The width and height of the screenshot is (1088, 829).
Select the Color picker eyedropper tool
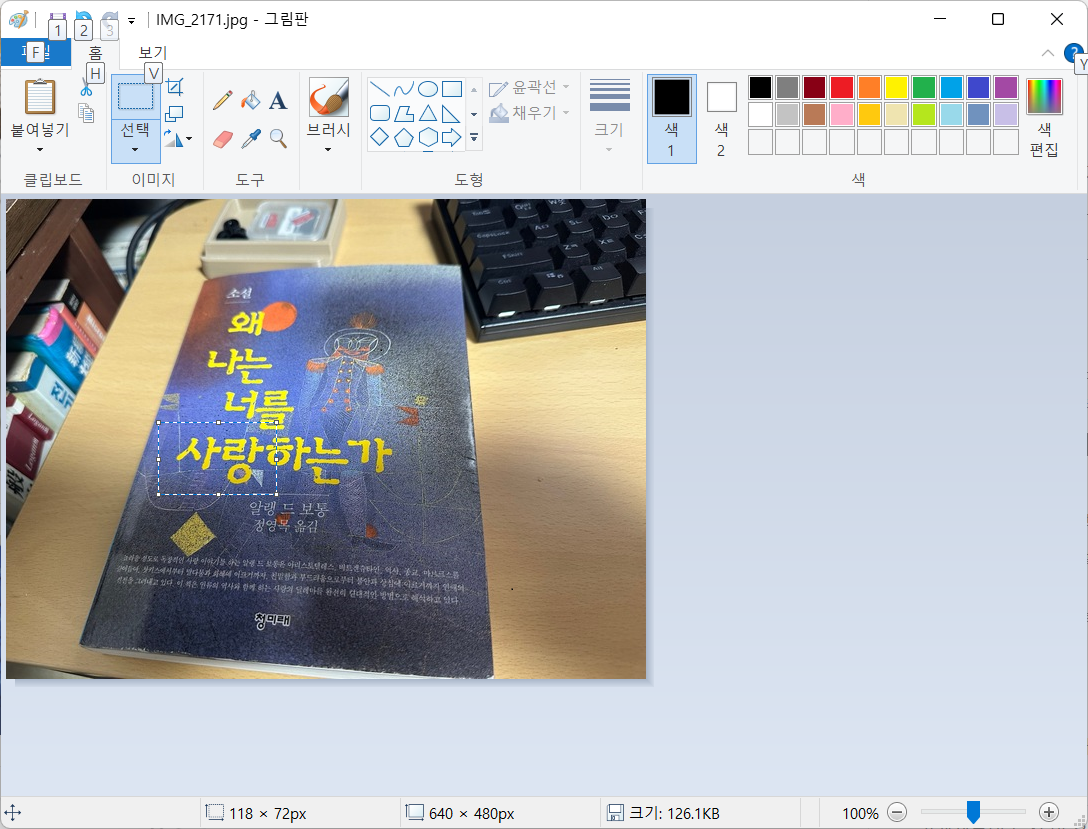click(250, 139)
